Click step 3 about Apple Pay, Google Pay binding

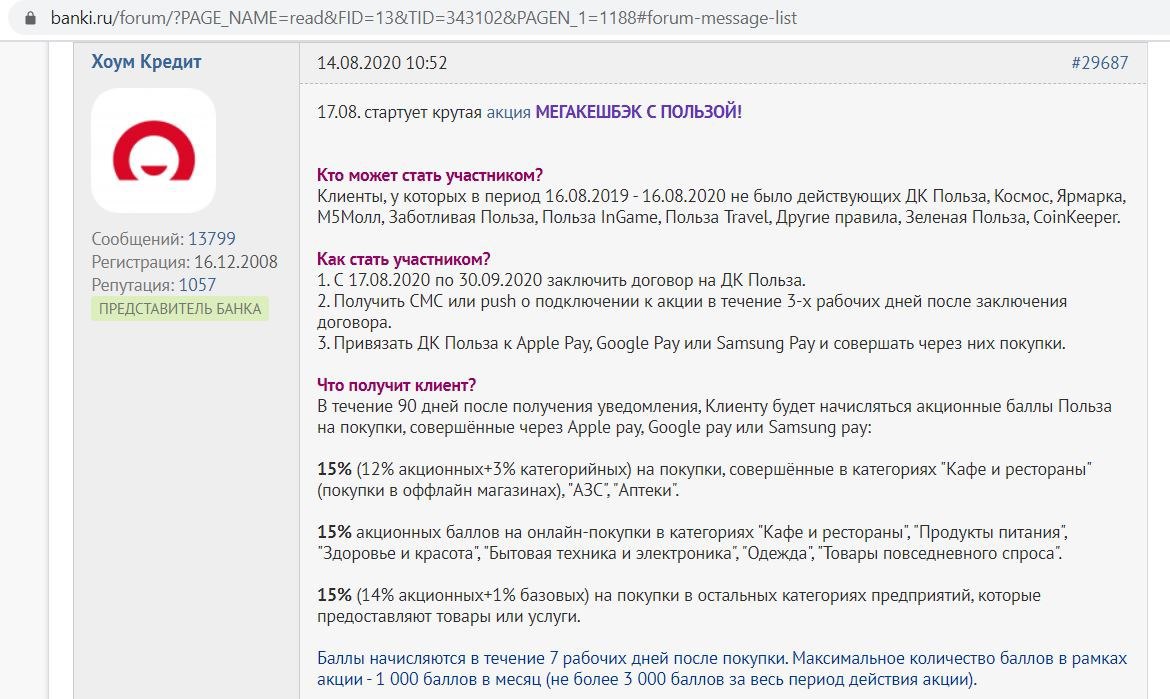(691, 343)
